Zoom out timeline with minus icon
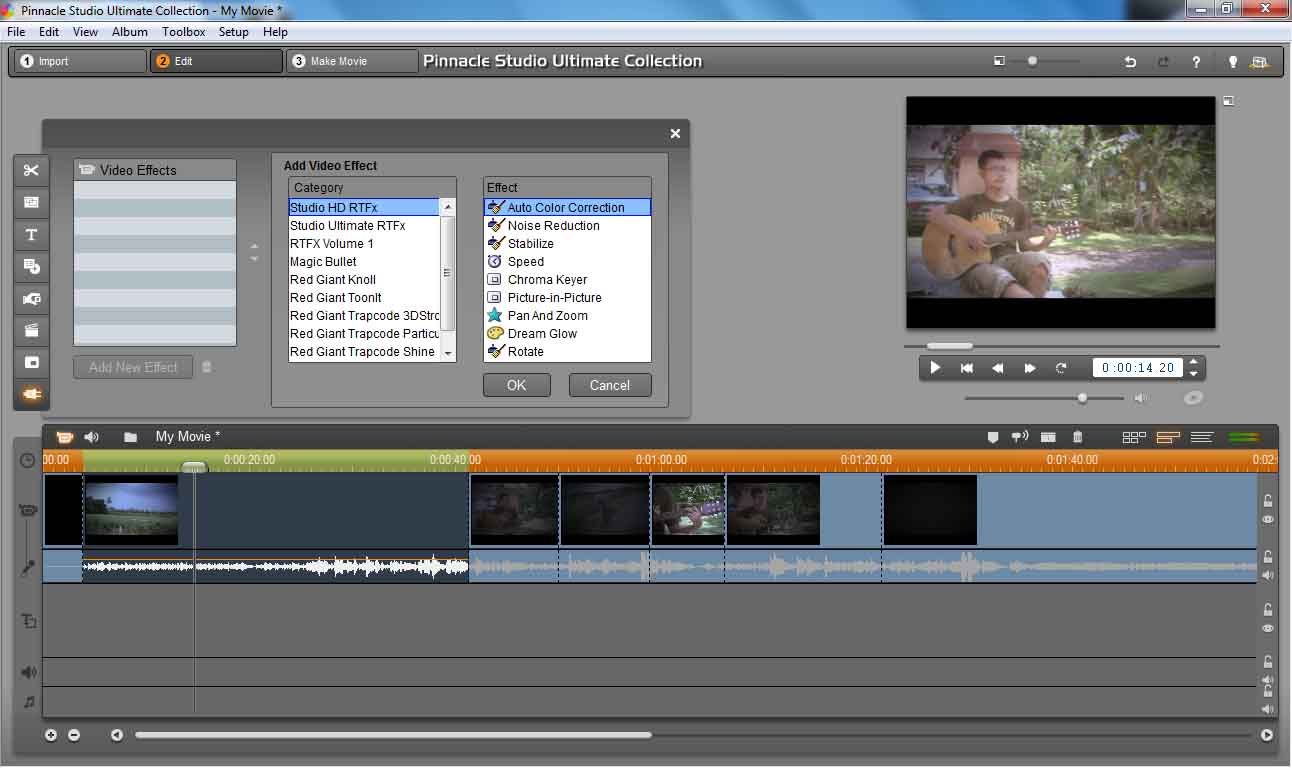 click(74, 735)
